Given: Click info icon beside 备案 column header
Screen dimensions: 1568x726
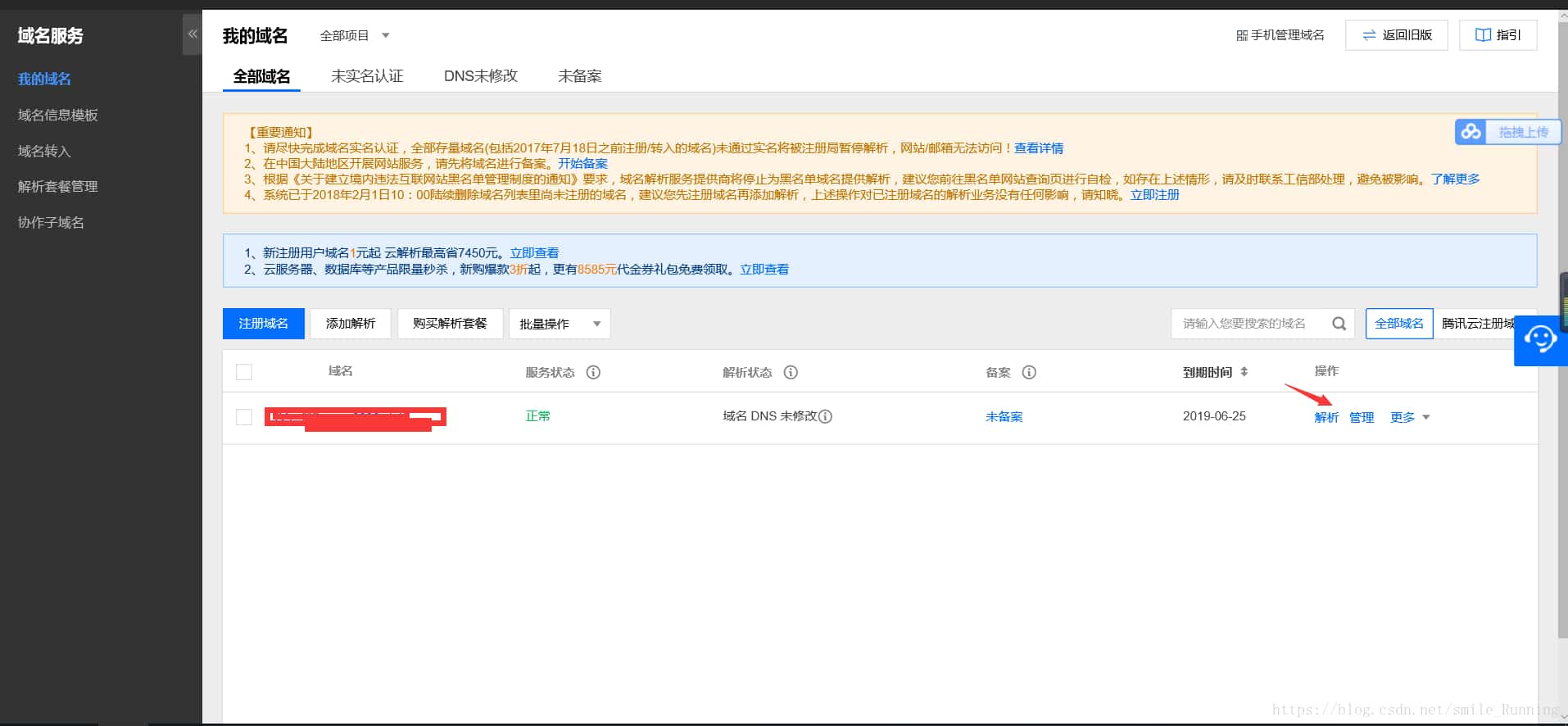Looking at the screenshot, I should coord(1029,372).
